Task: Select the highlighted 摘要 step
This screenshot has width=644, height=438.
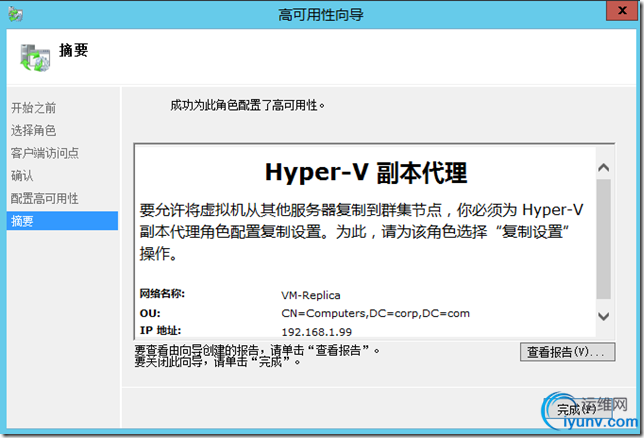Action: [62, 221]
